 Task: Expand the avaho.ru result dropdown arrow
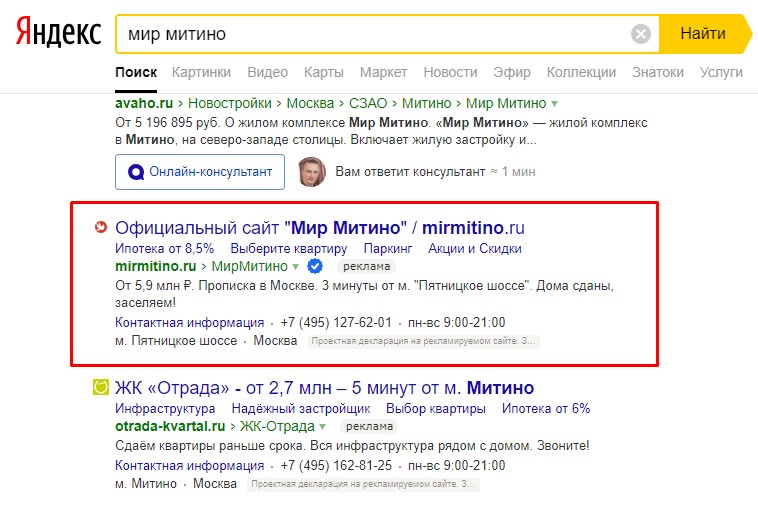click(554, 104)
